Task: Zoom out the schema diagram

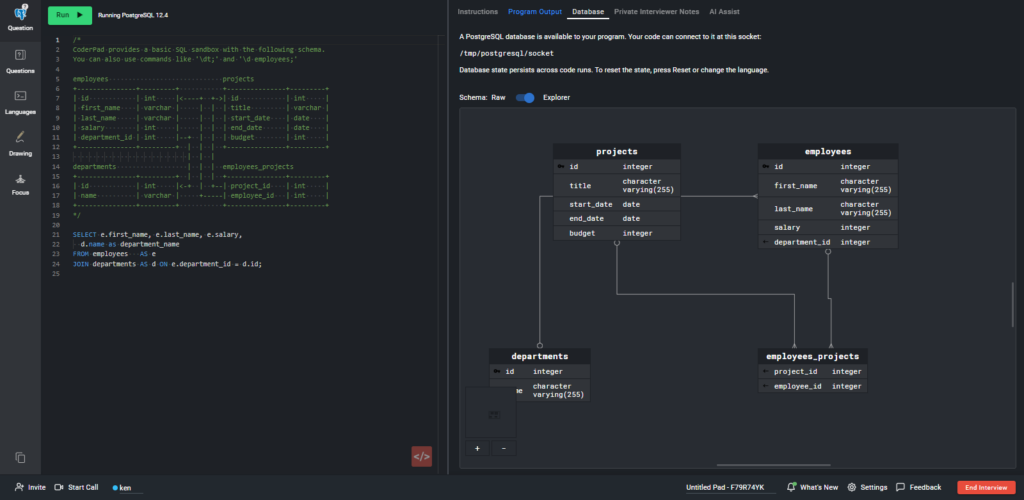Action: point(503,449)
